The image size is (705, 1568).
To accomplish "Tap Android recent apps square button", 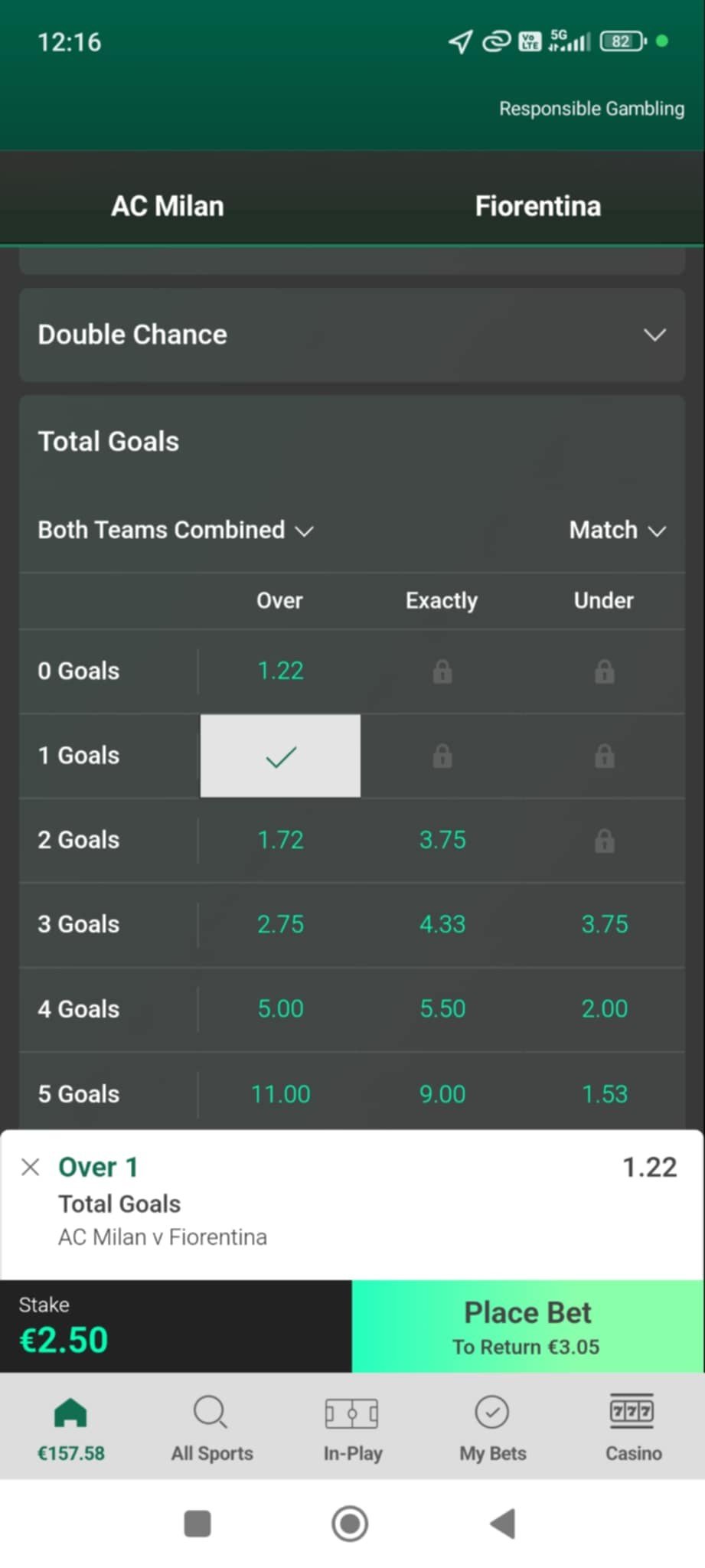I will 197,1523.
